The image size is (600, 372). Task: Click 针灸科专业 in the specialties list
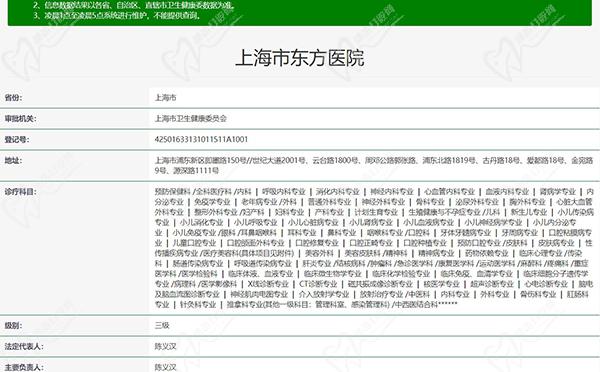198,305
